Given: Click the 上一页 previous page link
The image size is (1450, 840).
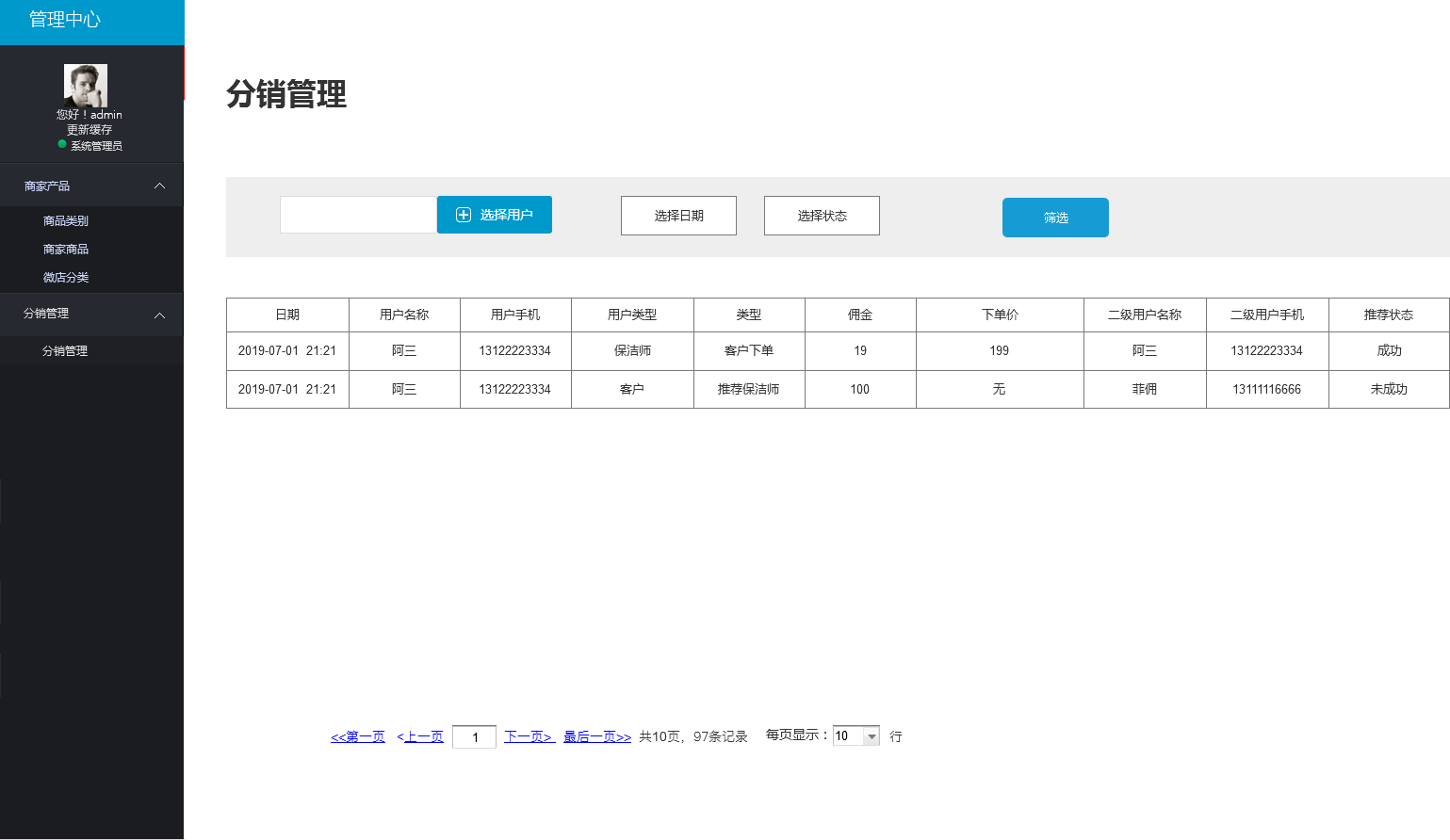Looking at the screenshot, I should [423, 736].
